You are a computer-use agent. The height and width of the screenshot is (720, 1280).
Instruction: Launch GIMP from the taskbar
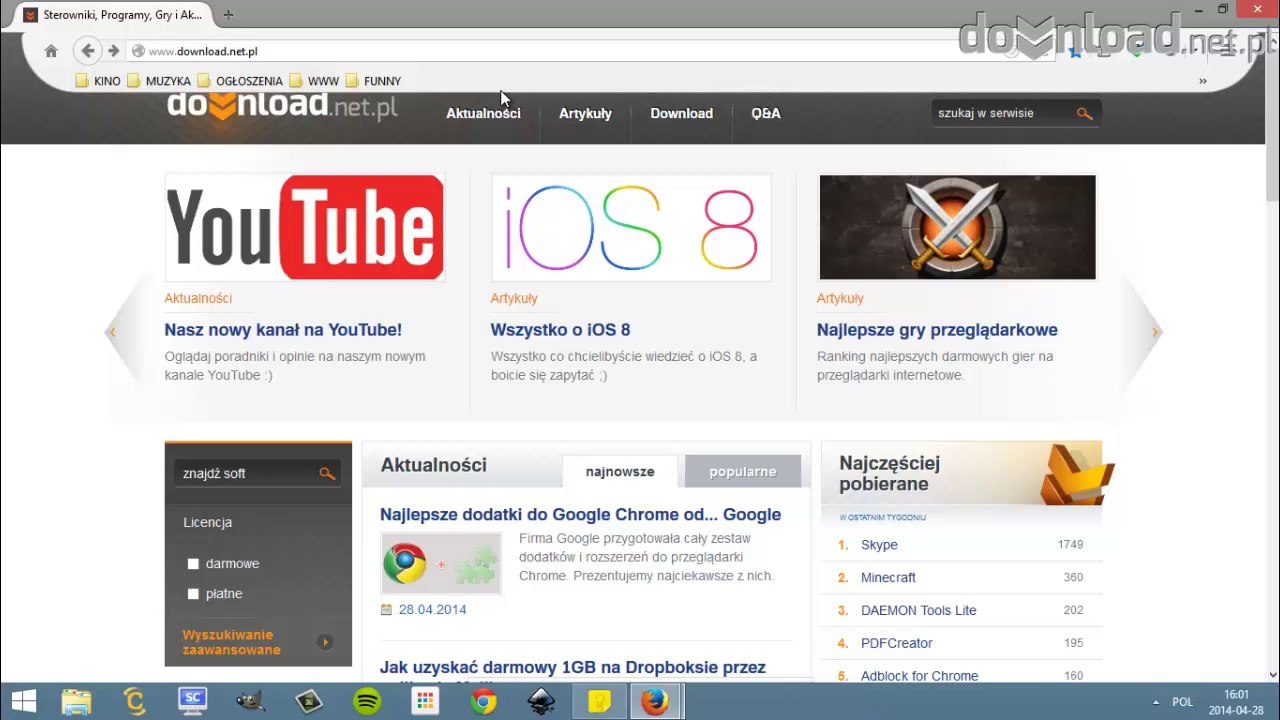250,701
